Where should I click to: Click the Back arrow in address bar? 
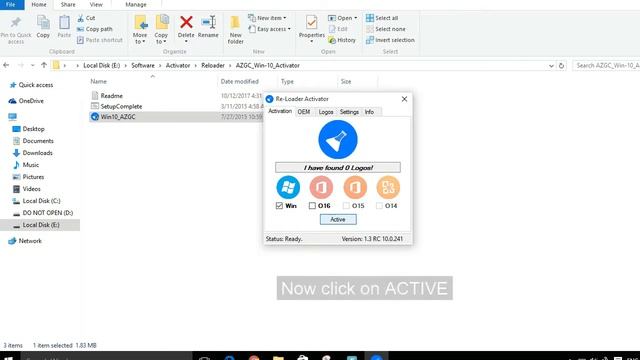6,65
